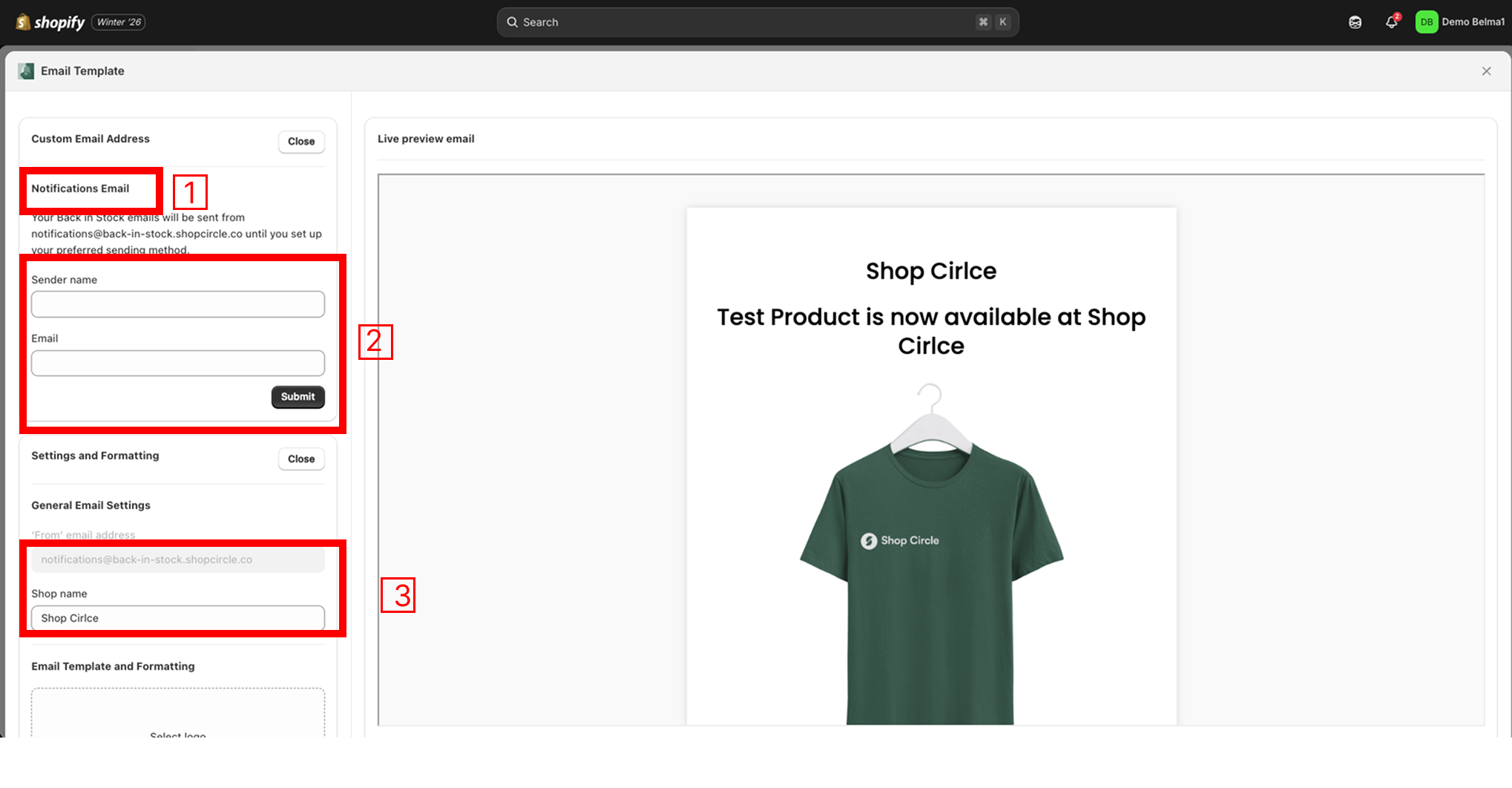Open the Sidekick assistant icon in the top bar
Screen dimensions: 1512x788
pyautogui.click(x=1355, y=22)
